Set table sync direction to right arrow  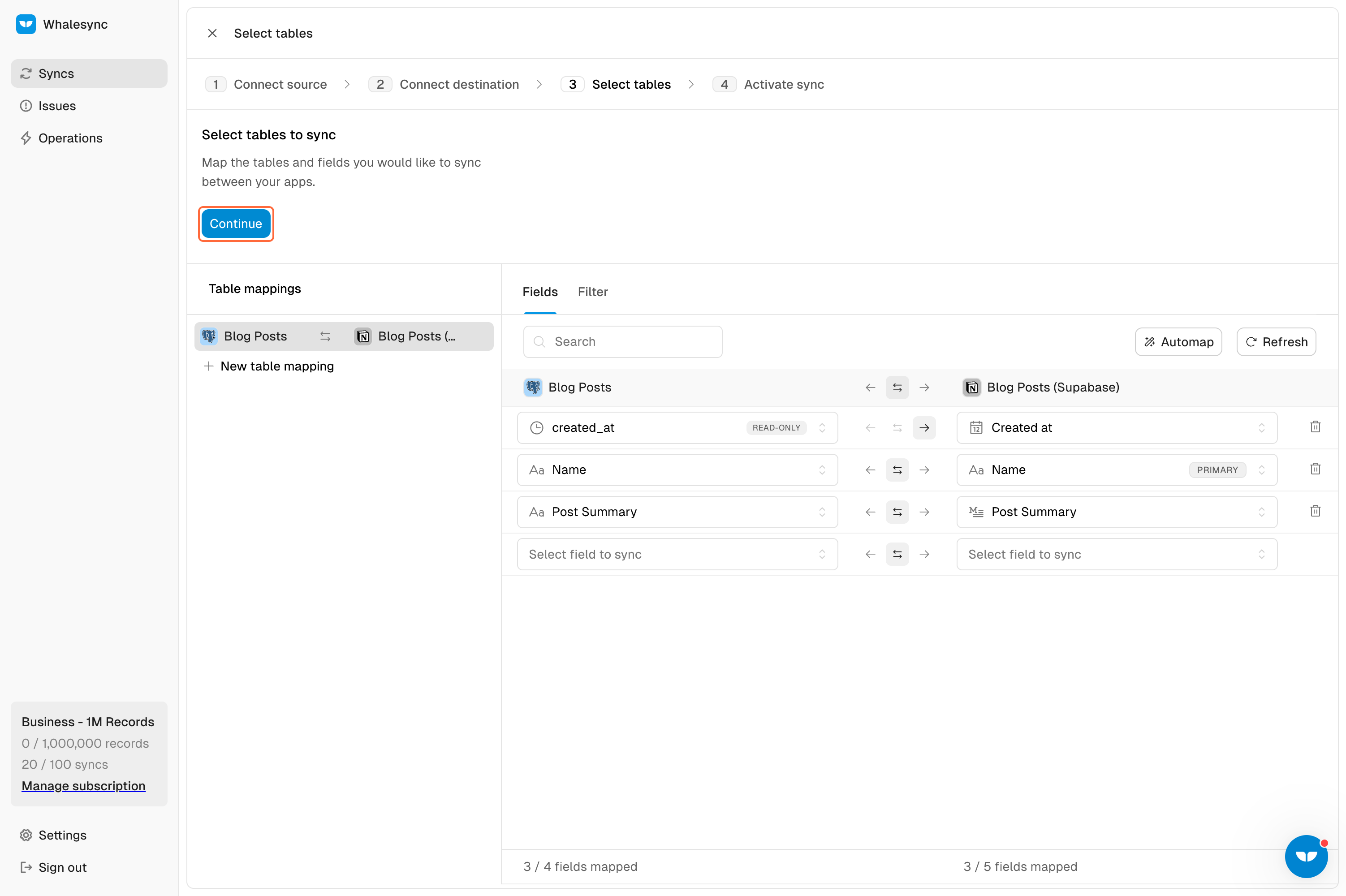(924, 388)
